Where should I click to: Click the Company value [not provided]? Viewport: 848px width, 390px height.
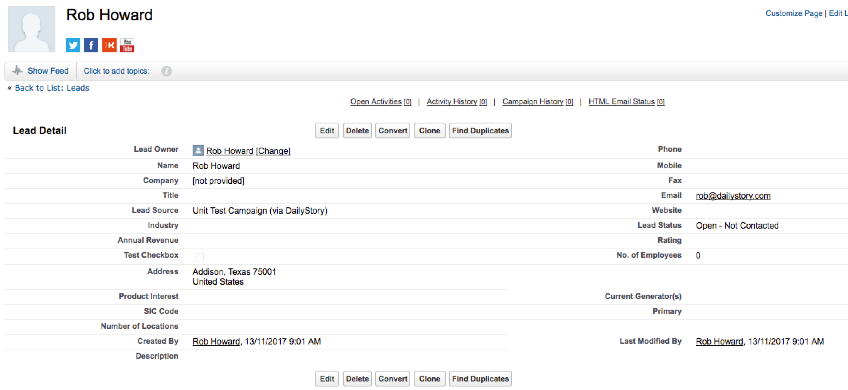coord(218,181)
